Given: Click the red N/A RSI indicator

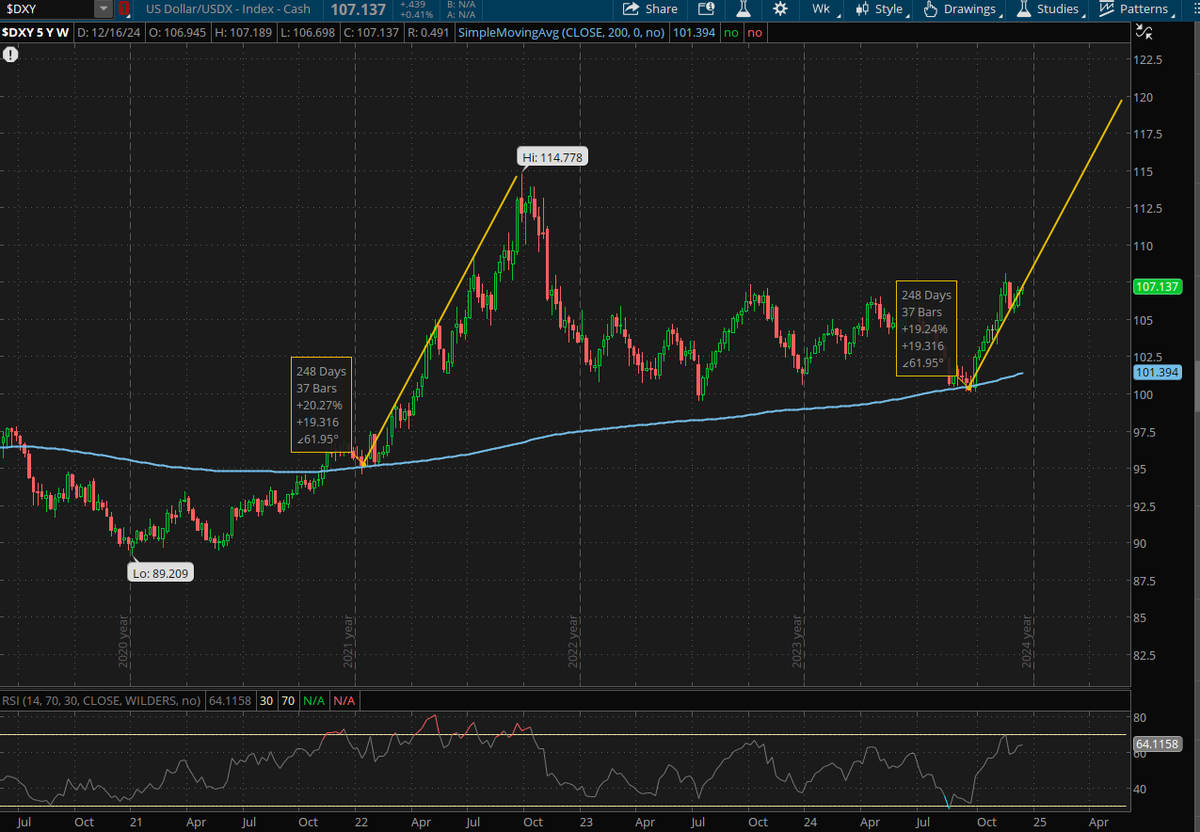Looking at the screenshot, I should (343, 701).
